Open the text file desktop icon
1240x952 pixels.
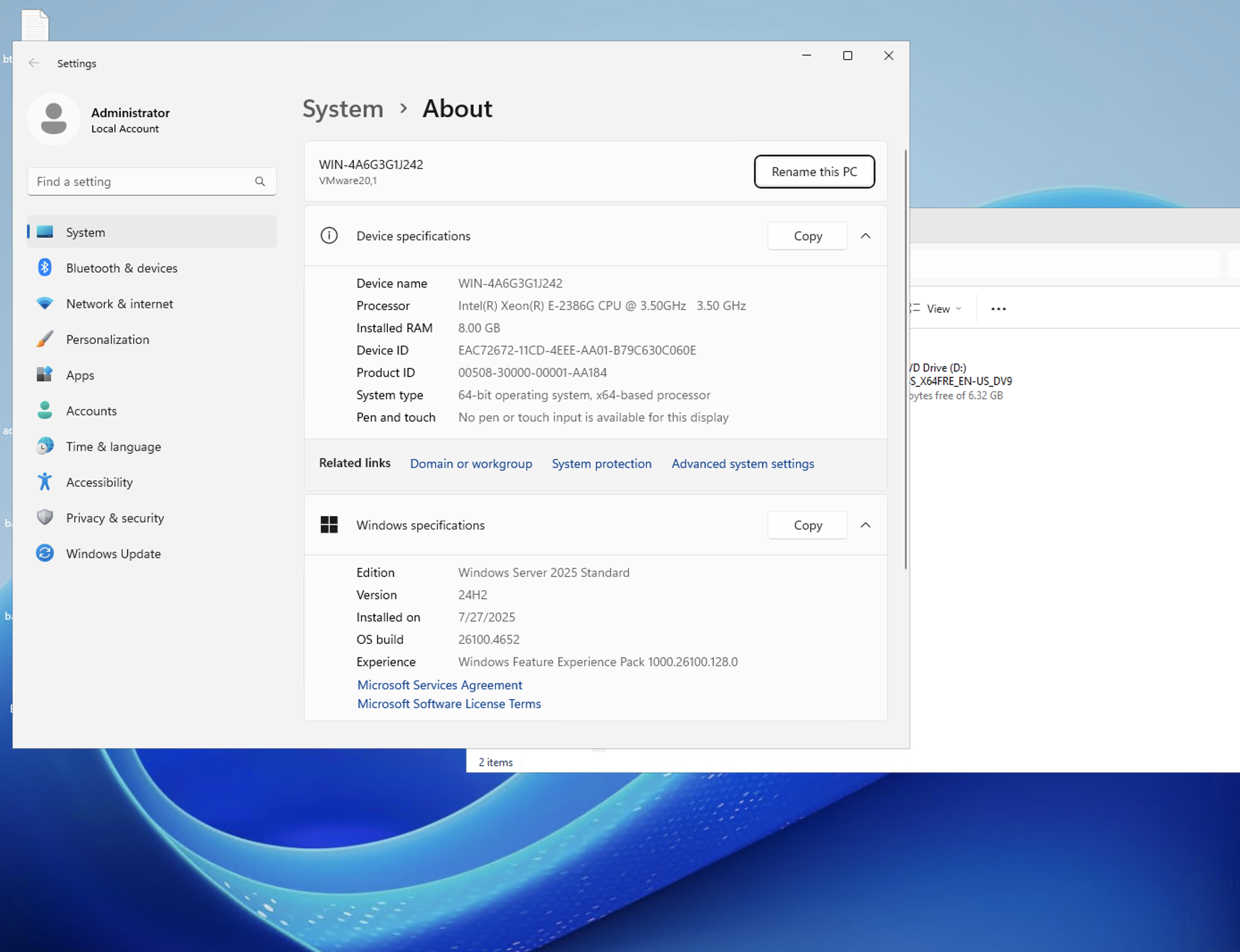pos(35,25)
